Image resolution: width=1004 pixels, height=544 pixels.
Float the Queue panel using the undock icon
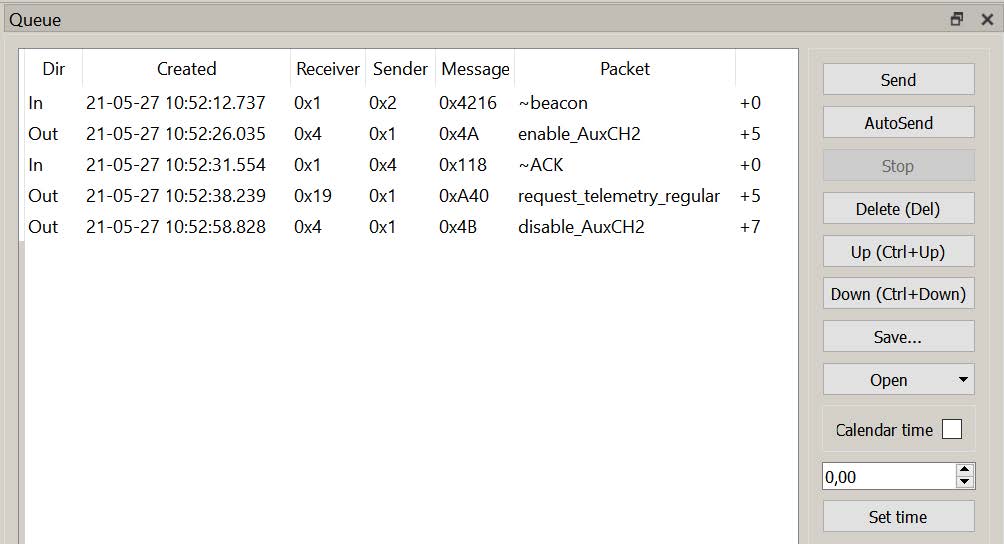[957, 19]
